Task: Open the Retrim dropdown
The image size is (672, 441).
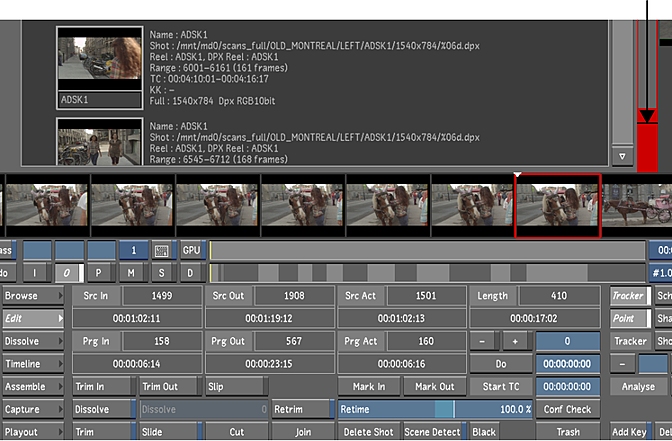Action: tap(303, 409)
